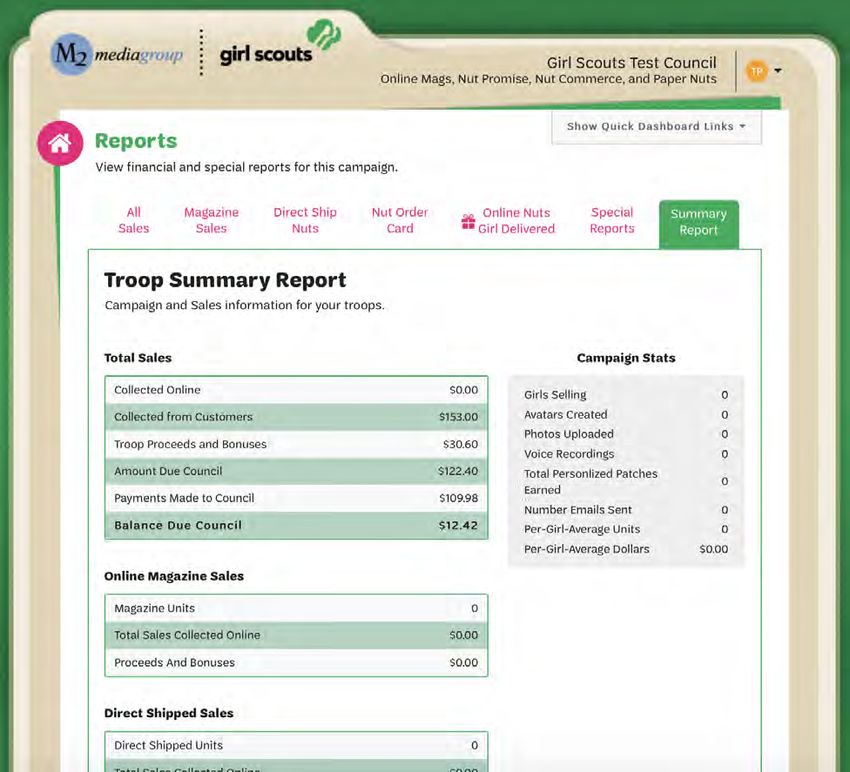Select Total Sales Collected Online under Magazine Sales

pos(296,635)
